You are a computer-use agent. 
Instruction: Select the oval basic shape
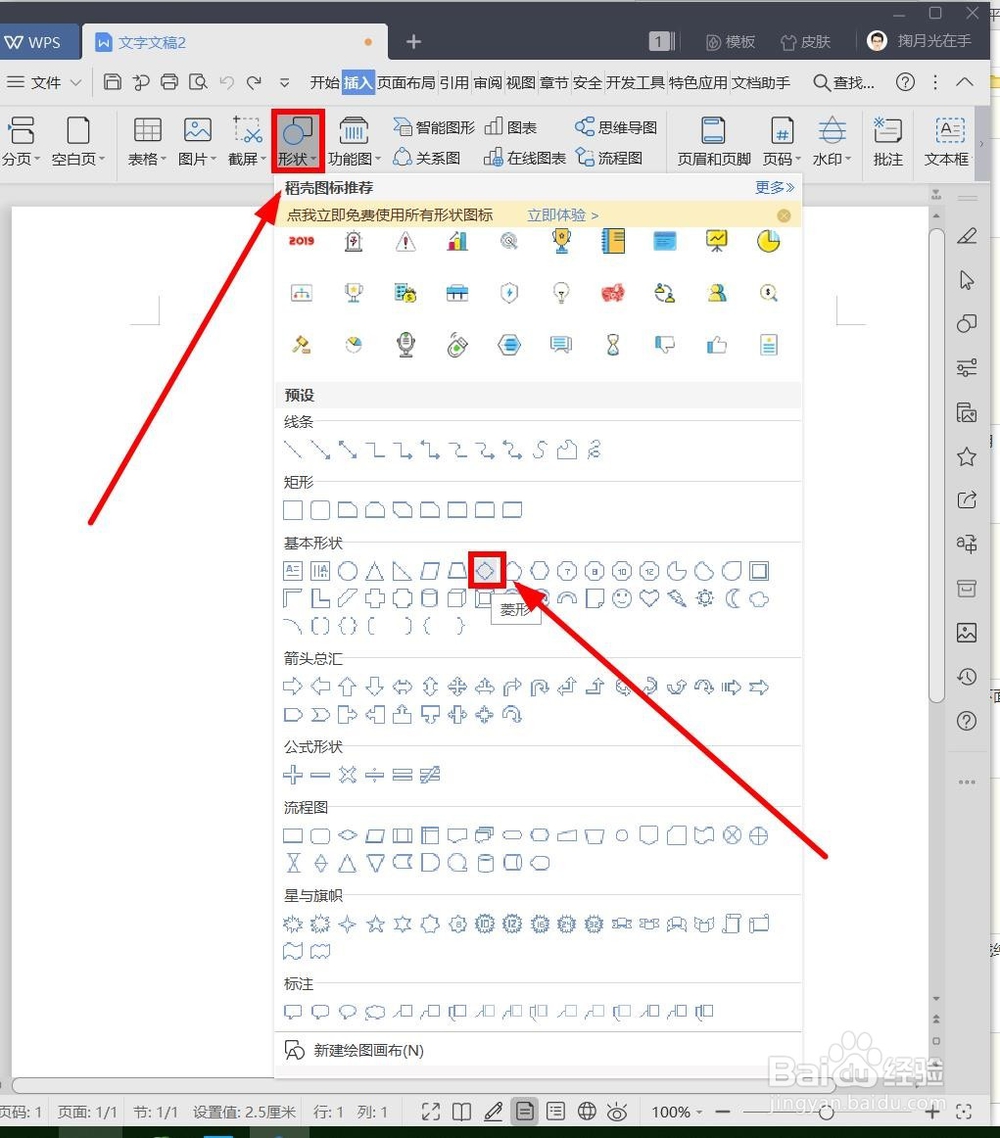348,571
